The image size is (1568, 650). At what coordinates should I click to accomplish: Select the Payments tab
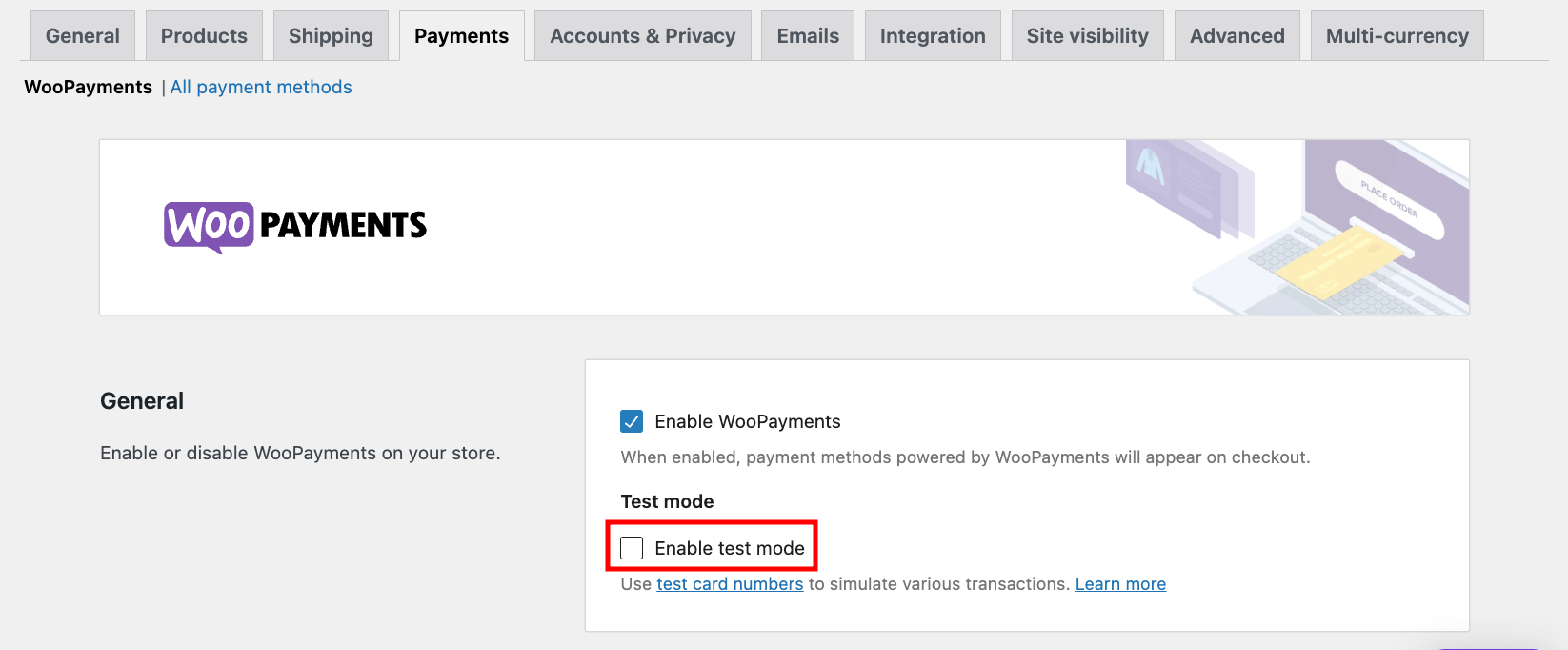click(461, 36)
